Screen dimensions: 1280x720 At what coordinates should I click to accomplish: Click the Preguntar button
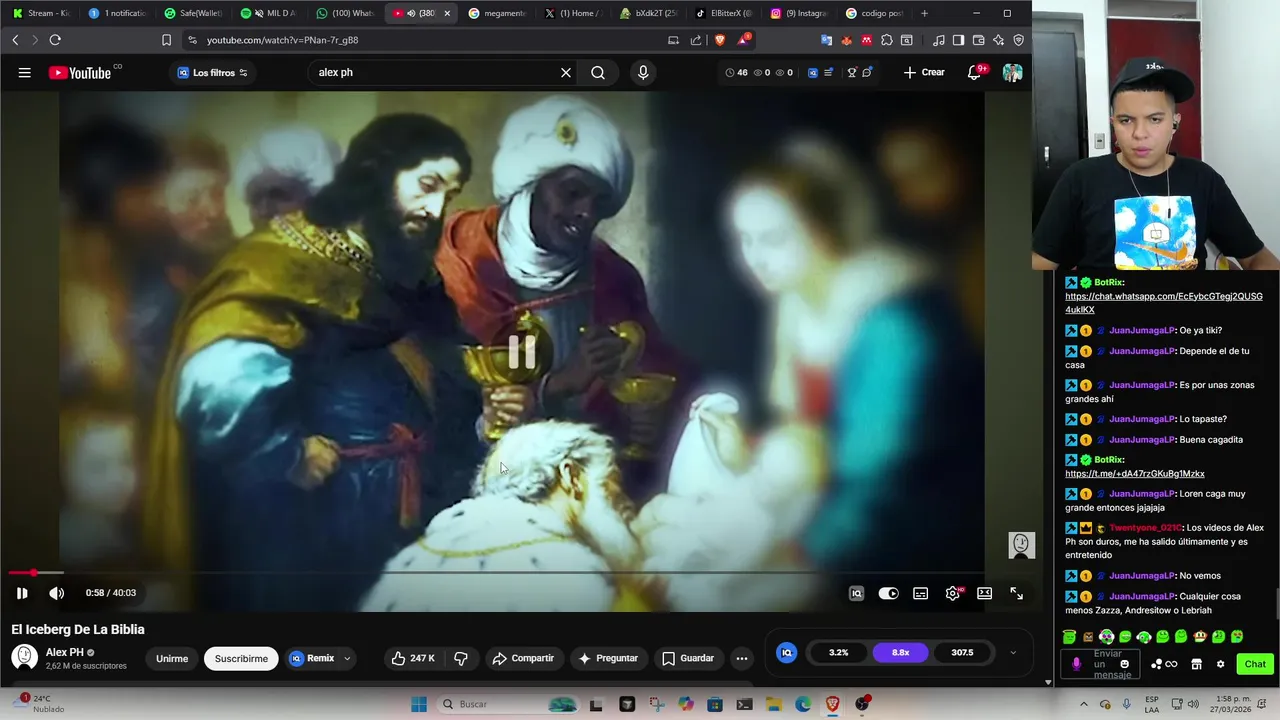[608, 658]
